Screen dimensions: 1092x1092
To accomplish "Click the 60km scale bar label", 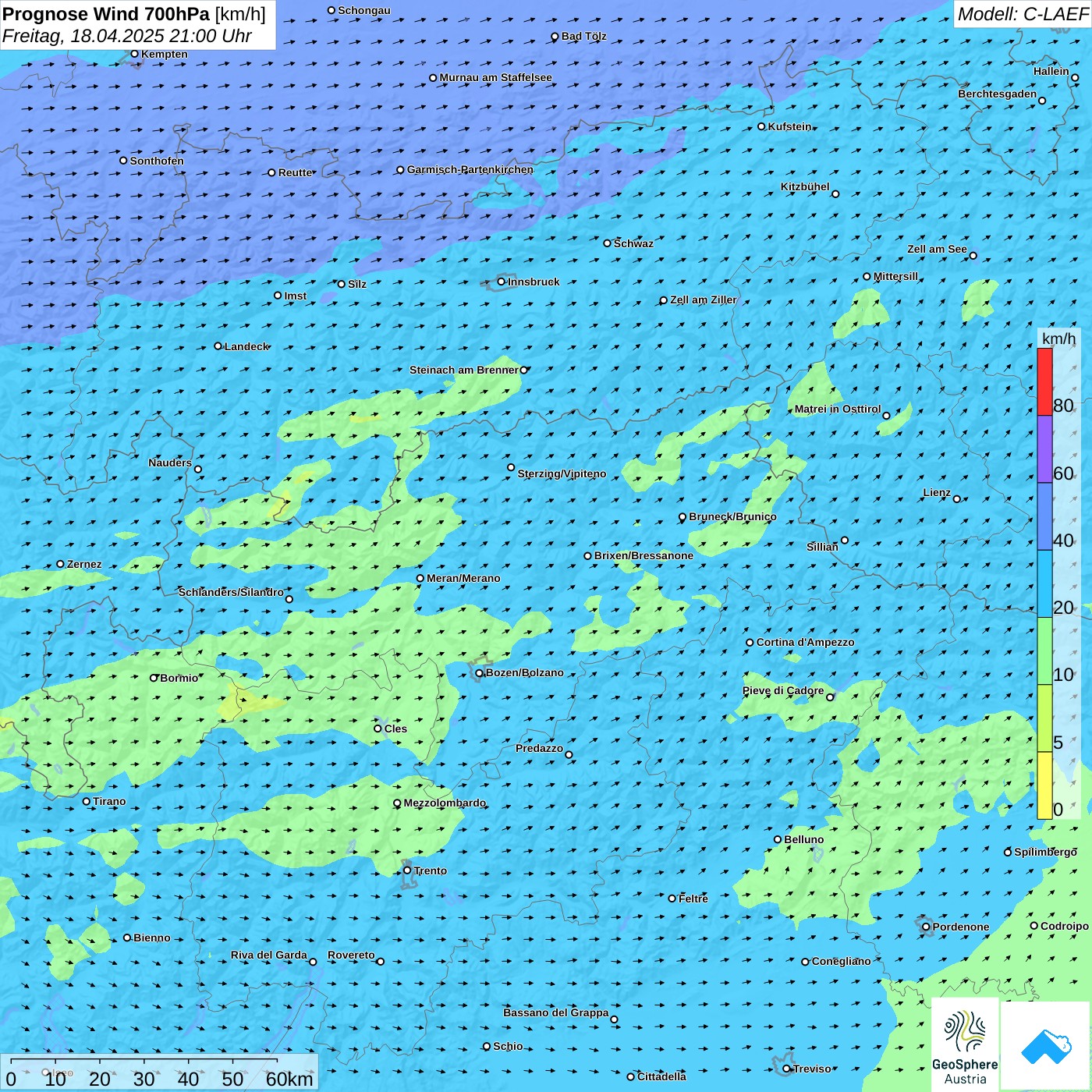I will point(289,1079).
